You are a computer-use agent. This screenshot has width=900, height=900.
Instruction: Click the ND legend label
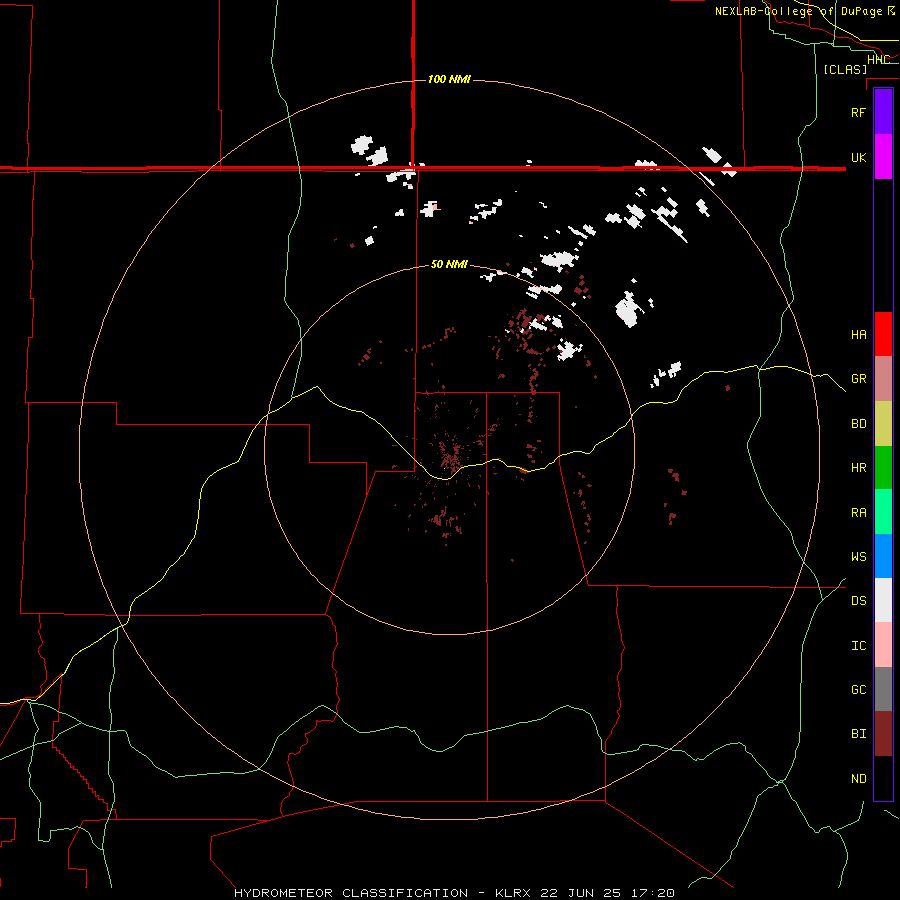coord(858,779)
